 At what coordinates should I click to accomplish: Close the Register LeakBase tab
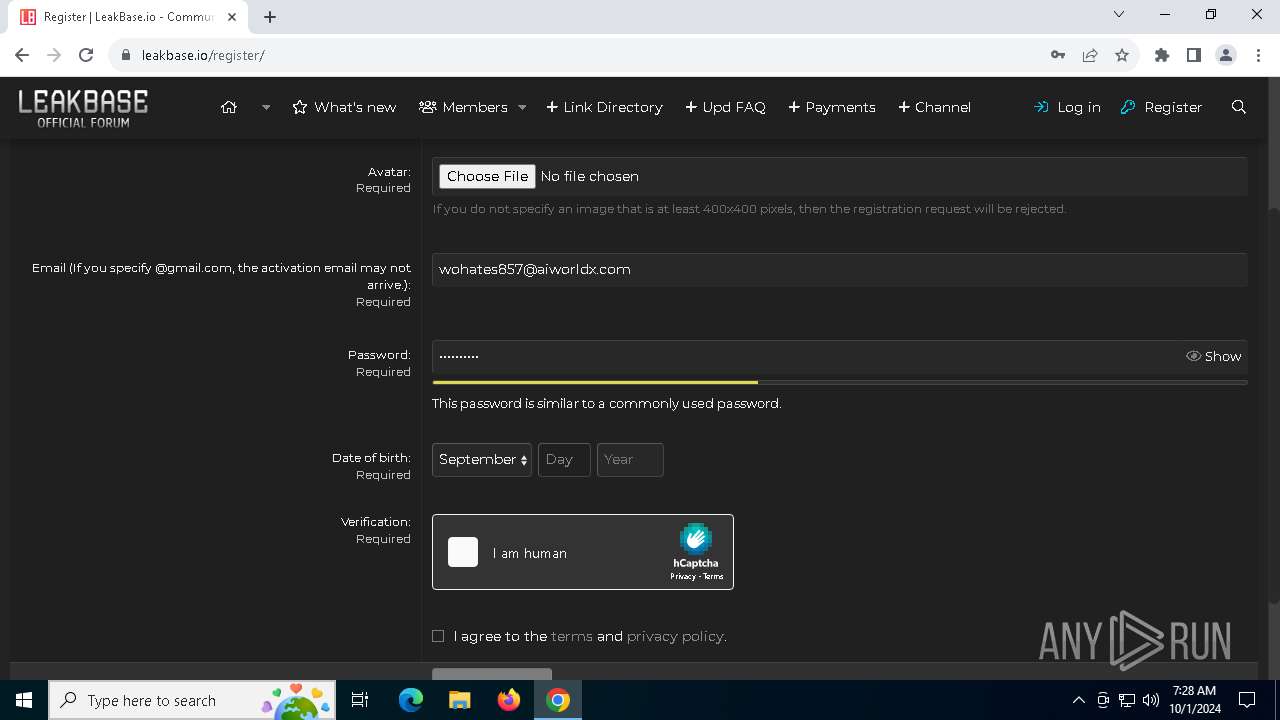click(232, 17)
